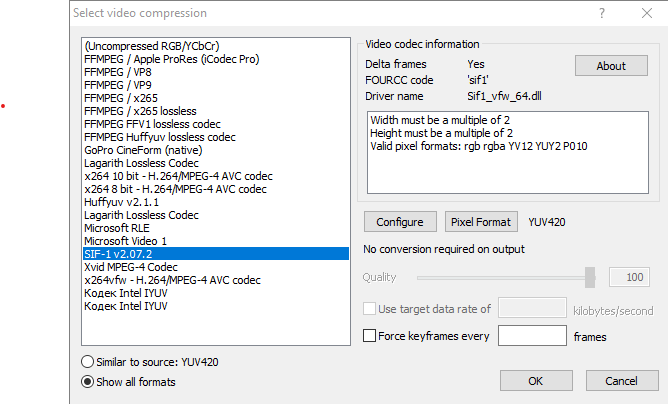Select x264 10 bit H.264 codec
This screenshot has width=668, height=404.
[x=175, y=176]
